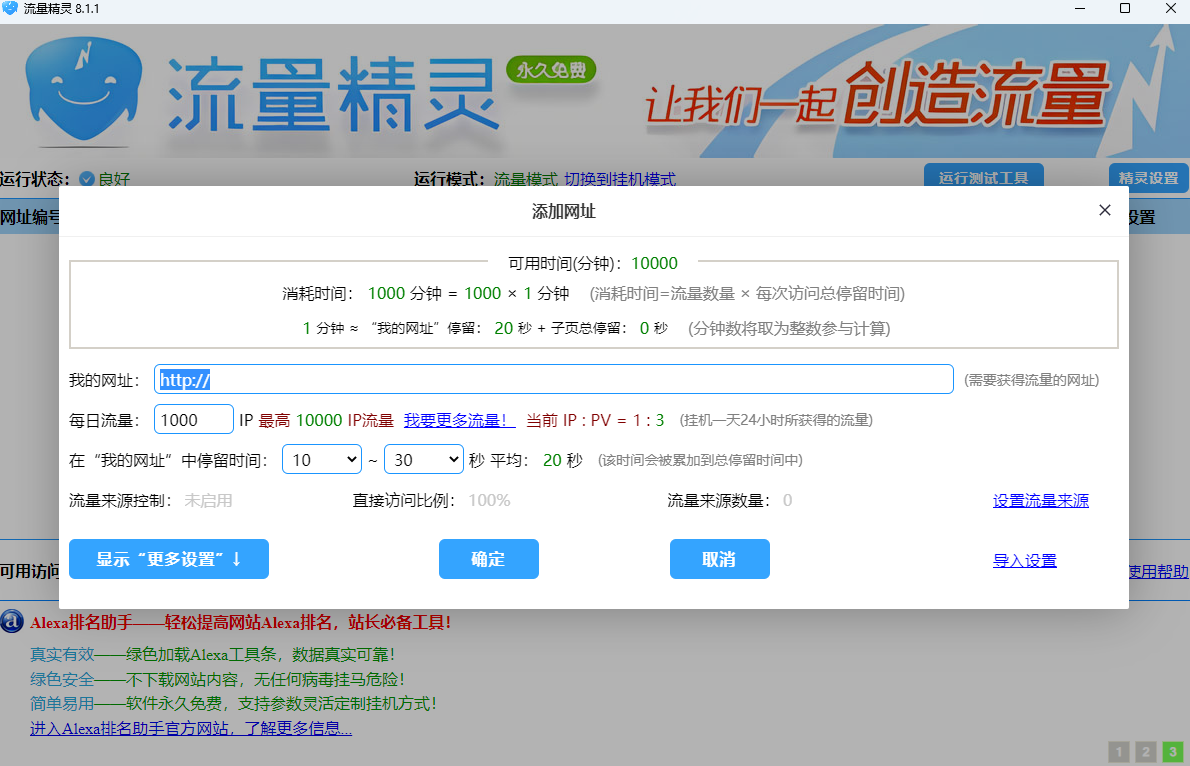Click the 使用帮助 link in main window
The height and width of the screenshot is (766, 1190).
pyautogui.click(x=1158, y=571)
